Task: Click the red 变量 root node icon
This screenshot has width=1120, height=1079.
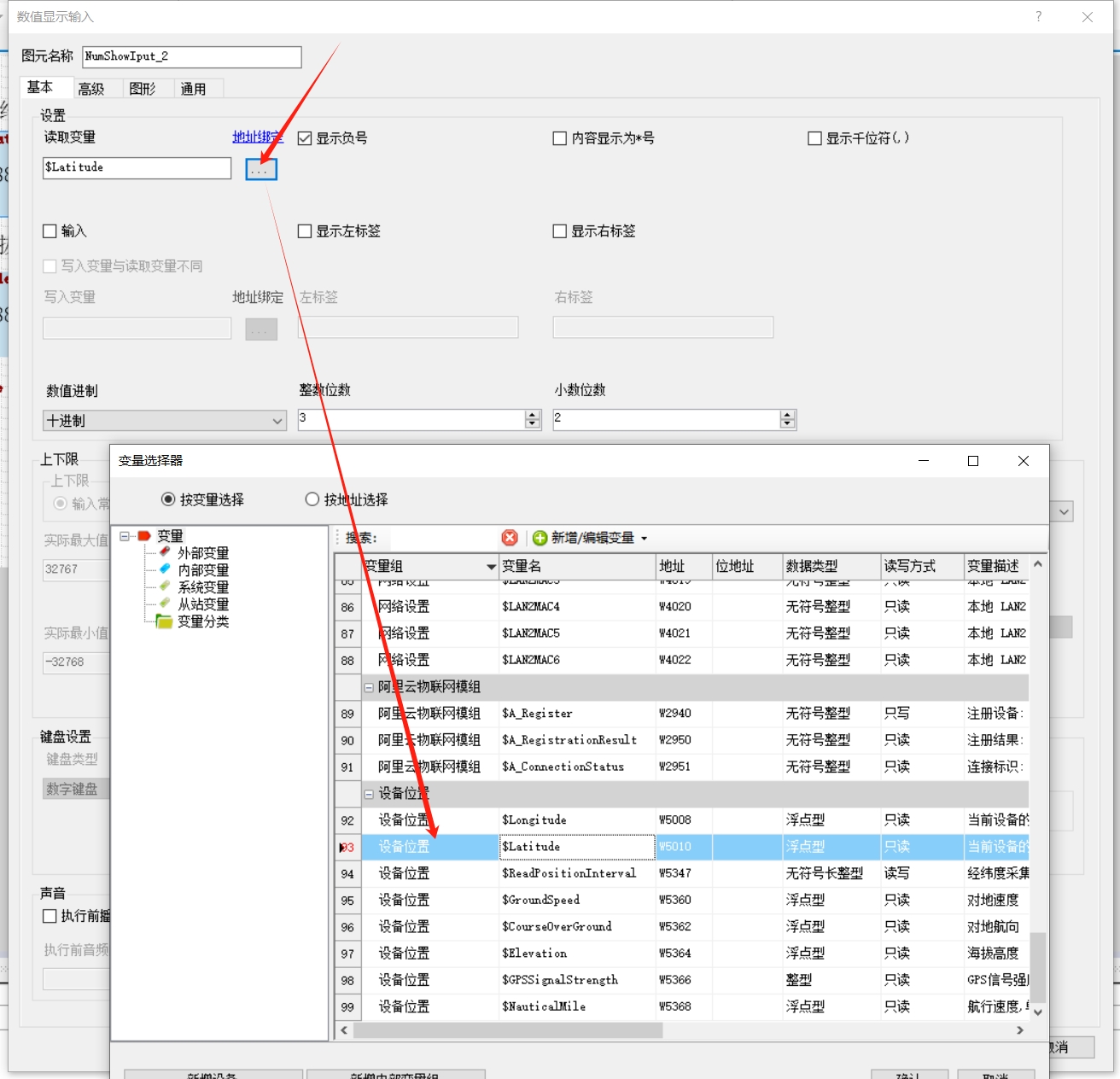Action: 144,536
